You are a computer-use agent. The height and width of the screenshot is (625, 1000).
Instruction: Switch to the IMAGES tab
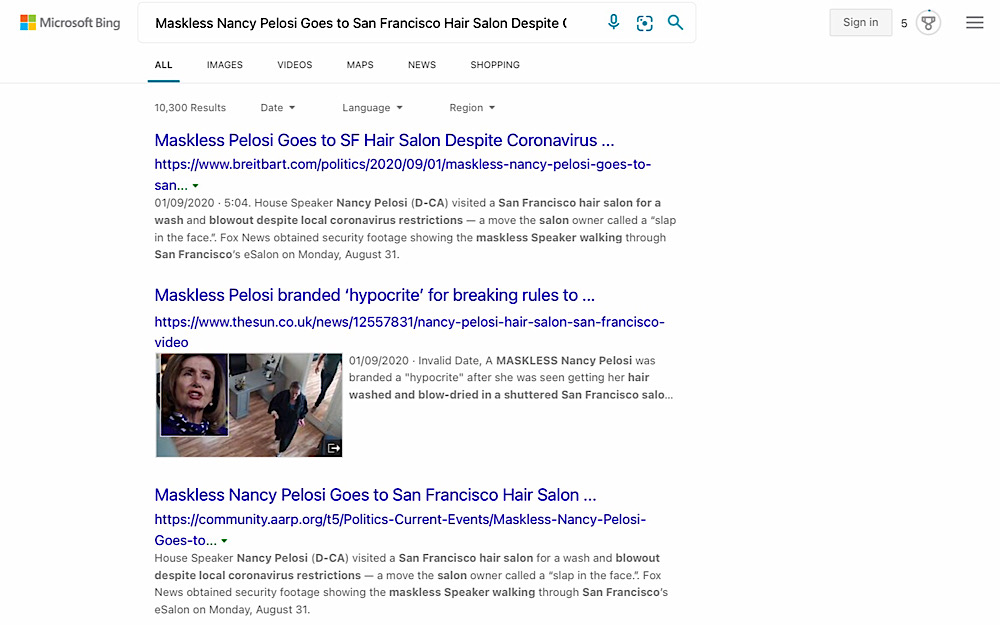point(224,65)
